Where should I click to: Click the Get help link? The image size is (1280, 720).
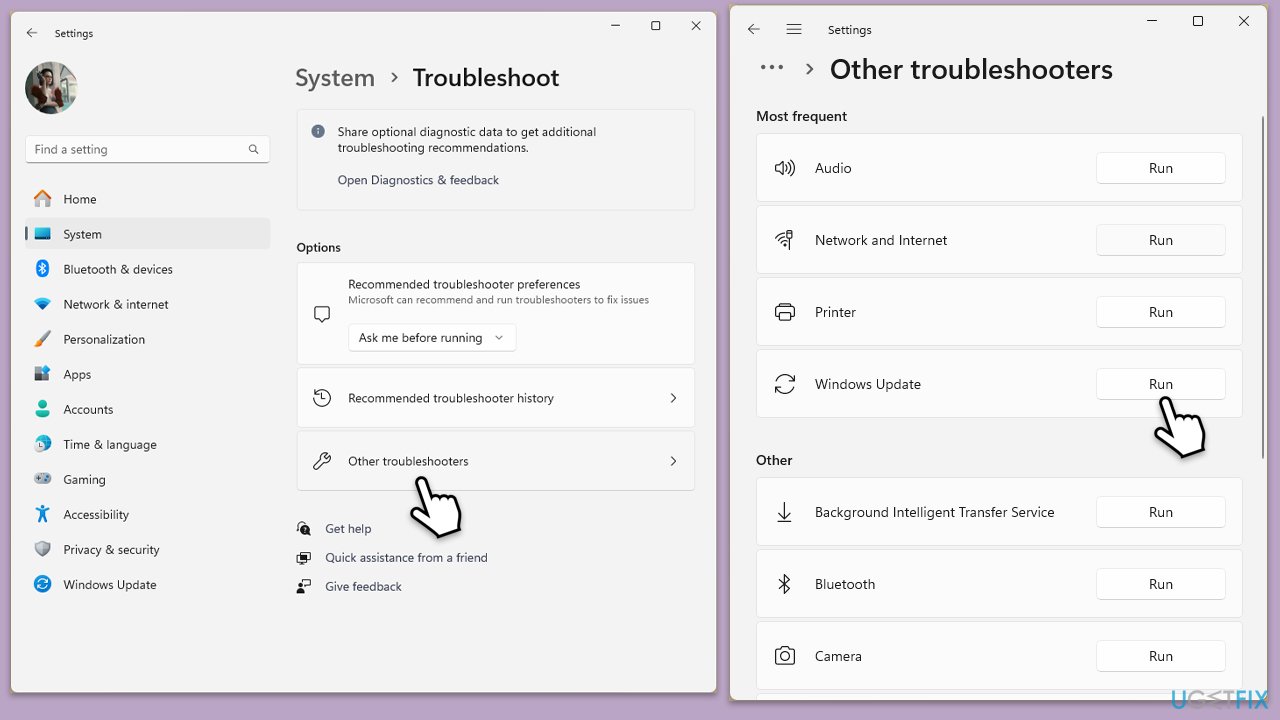348,529
